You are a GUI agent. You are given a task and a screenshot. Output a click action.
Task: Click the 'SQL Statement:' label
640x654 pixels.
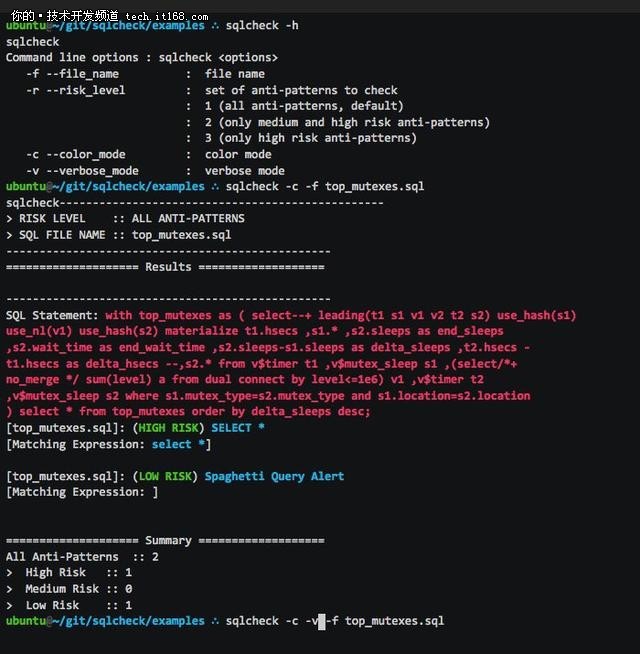(52, 315)
